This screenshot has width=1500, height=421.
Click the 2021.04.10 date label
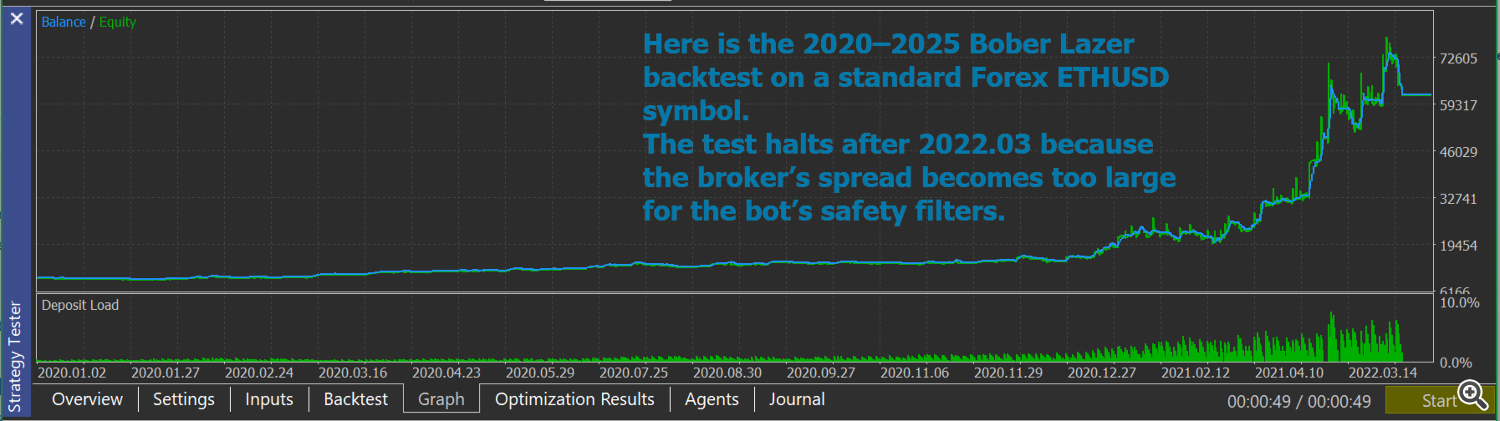(x=1291, y=372)
